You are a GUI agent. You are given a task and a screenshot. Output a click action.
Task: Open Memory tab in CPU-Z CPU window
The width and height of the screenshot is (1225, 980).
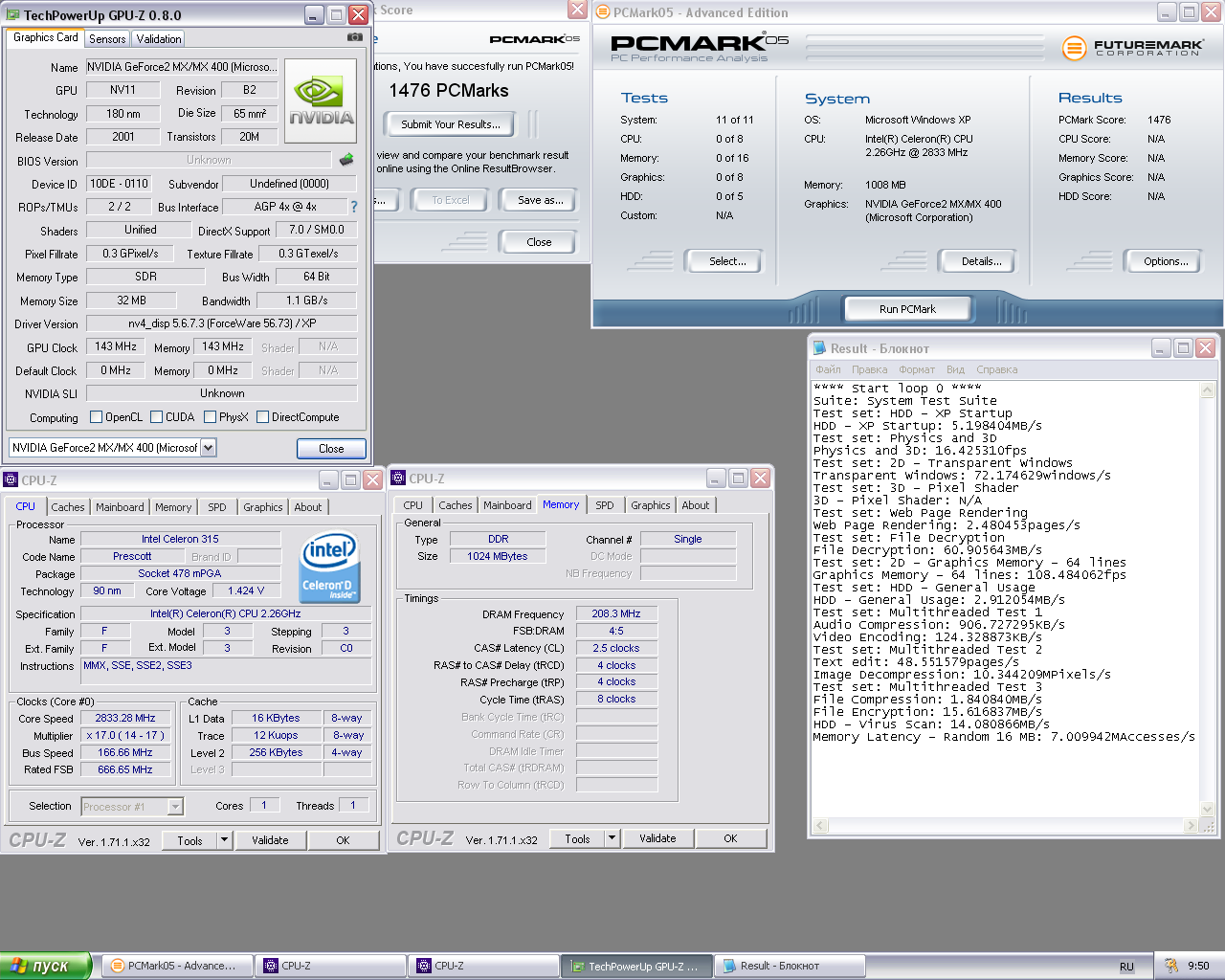(x=173, y=507)
